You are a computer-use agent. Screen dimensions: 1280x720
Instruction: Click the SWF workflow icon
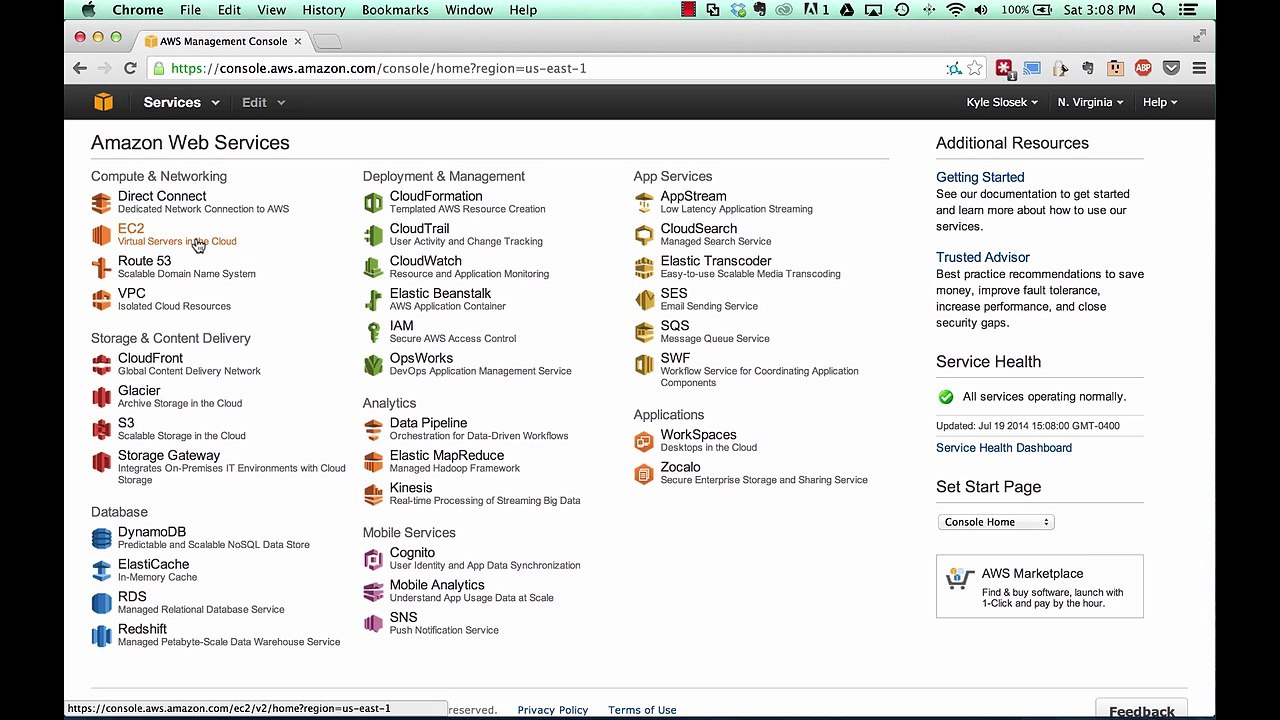point(644,365)
